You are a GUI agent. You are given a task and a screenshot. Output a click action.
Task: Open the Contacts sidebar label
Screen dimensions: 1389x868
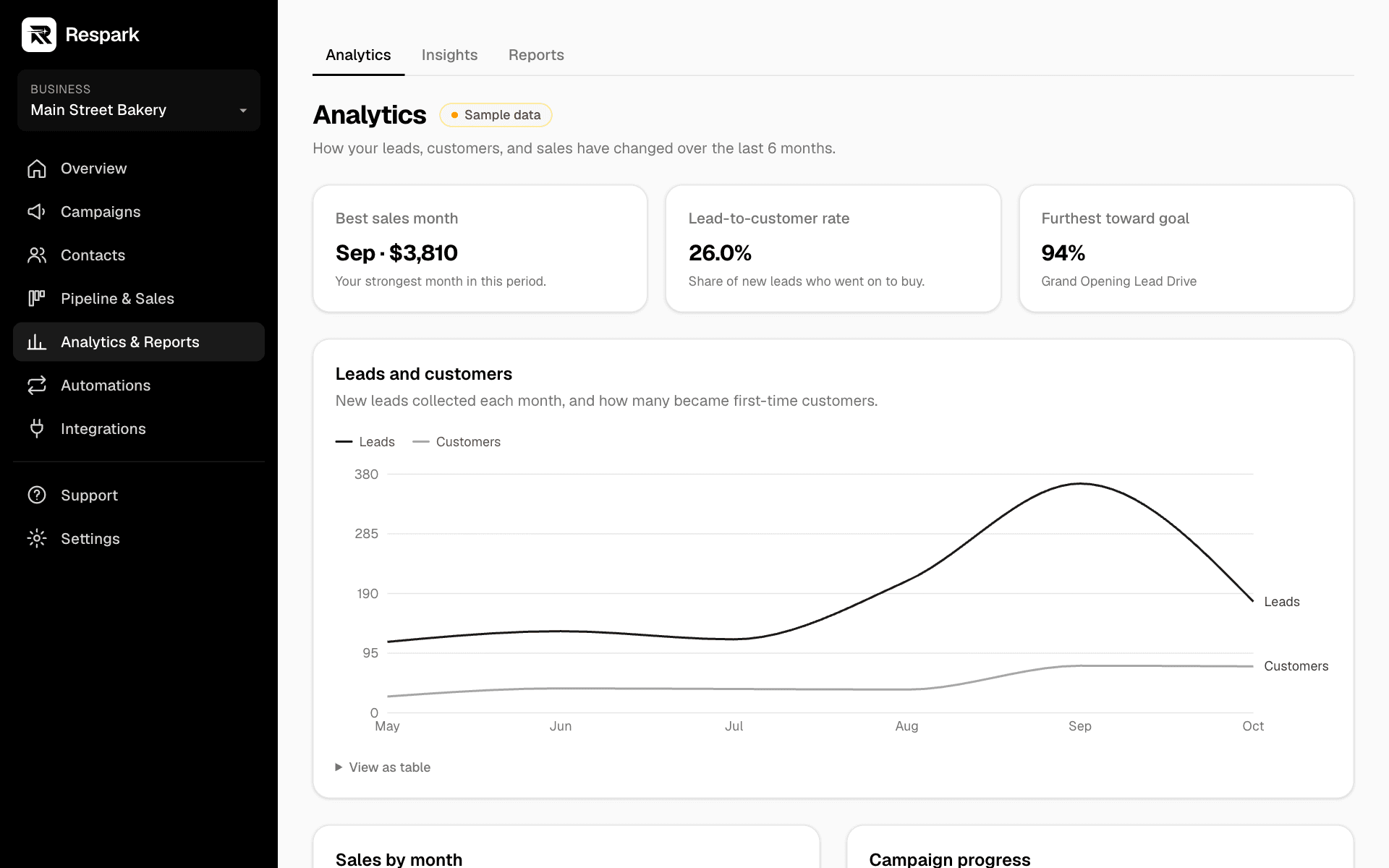pyautogui.click(x=93, y=255)
